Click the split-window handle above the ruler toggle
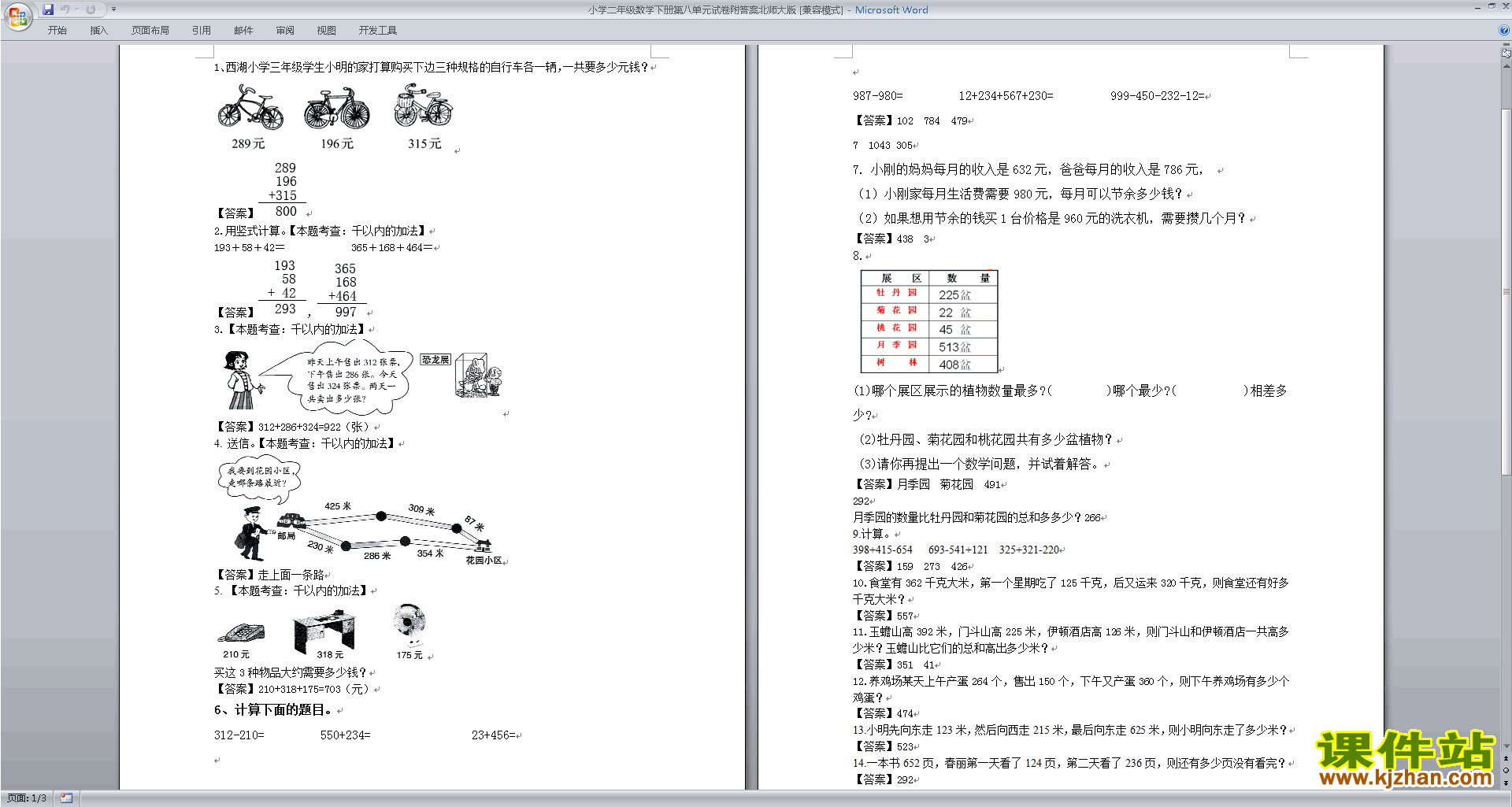Image resolution: width=1512 pixels, height=807 pixels. coord(1506,46)
